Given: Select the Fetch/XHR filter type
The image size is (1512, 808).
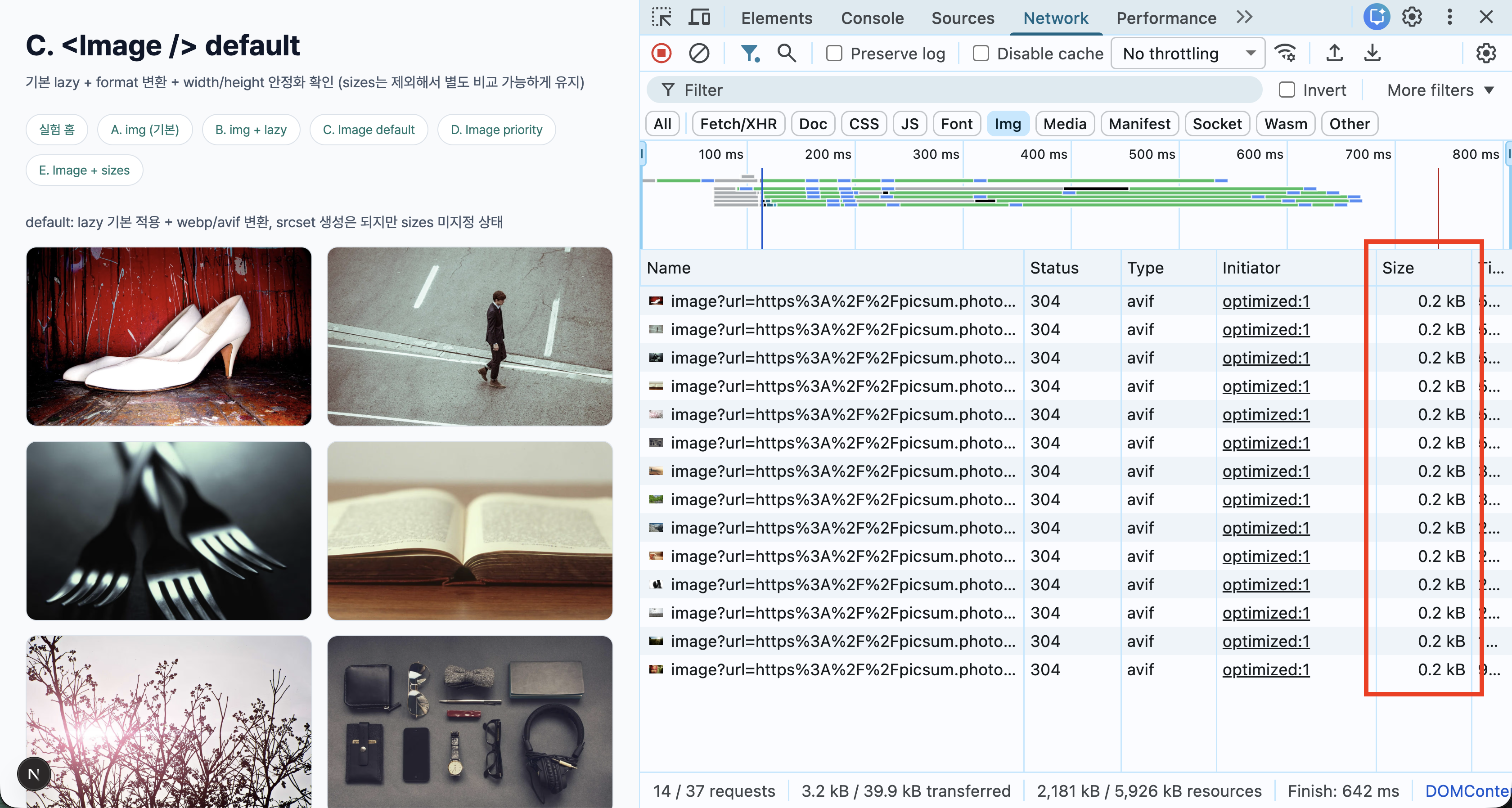Looking at the screenshot, I should point(738,124).
